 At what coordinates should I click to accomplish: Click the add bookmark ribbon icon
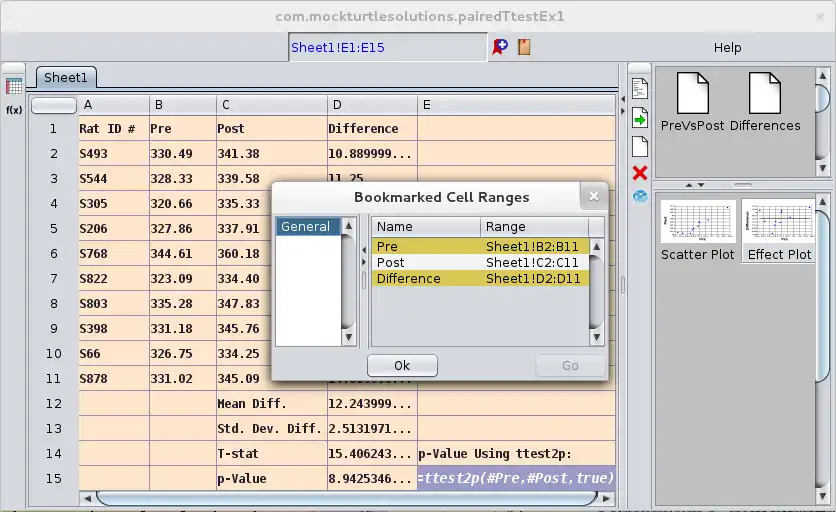tap(500, 47)
